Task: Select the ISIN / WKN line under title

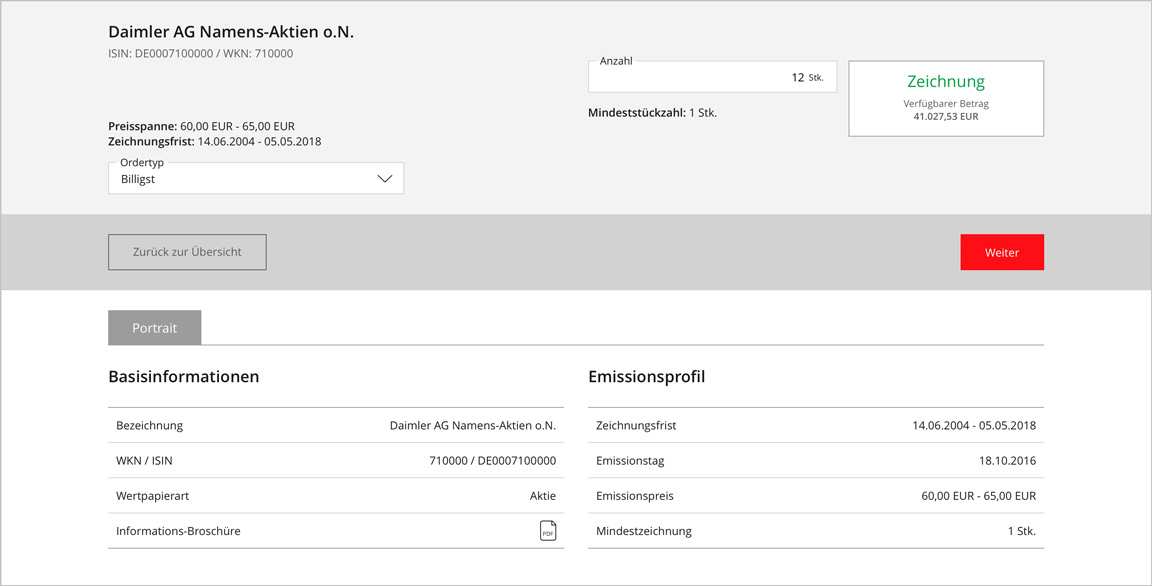Action: [x=201, y=54]
